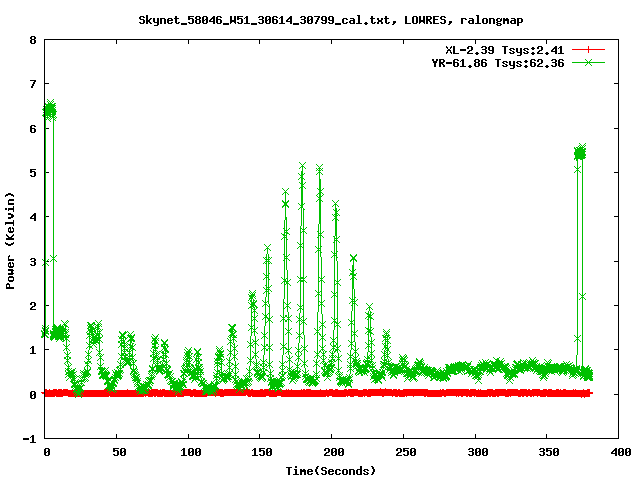Click the x-axis tick label 200
640x480 pixels.
pos(334,452)
